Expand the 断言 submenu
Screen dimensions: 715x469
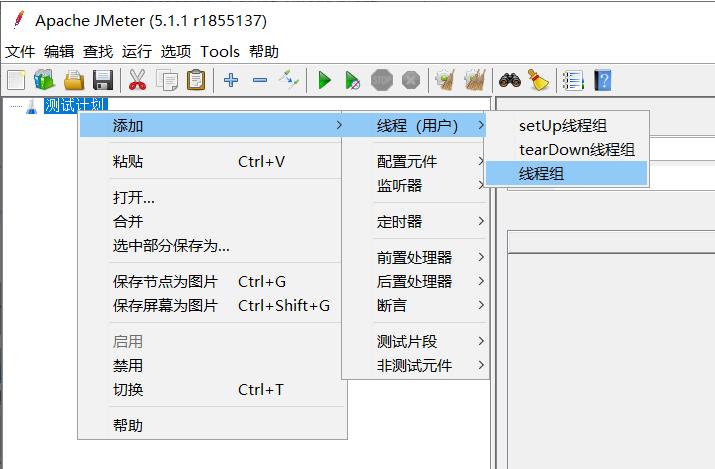pyautogui.click(x=414, y=305)
